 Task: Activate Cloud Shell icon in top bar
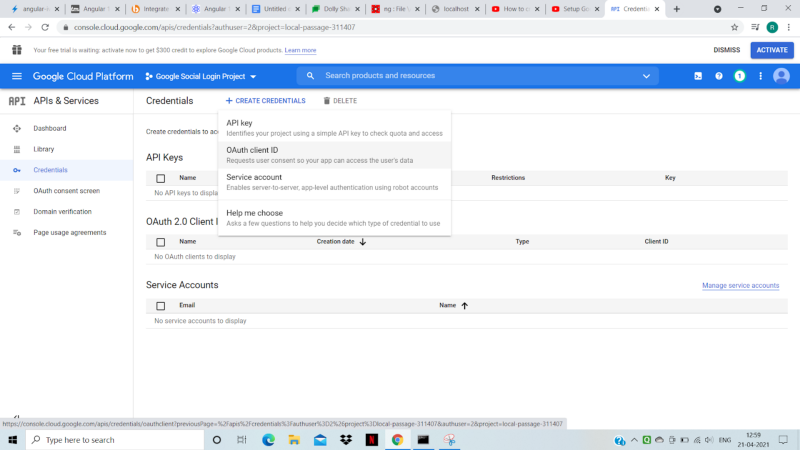pyautogui.click(x=698, y=76)
